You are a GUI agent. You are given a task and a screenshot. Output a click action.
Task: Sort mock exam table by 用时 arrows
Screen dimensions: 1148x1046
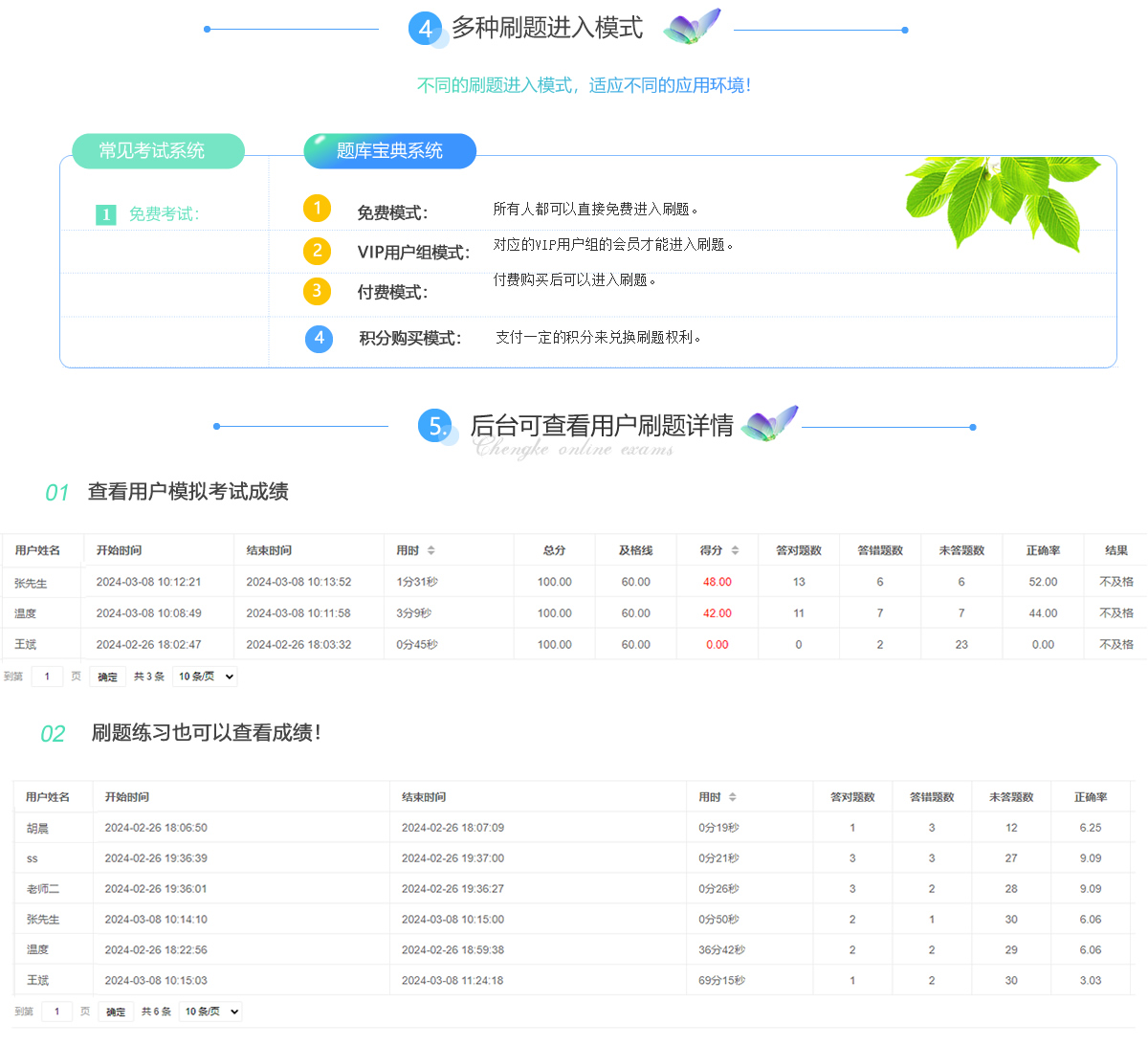[431, 550]
